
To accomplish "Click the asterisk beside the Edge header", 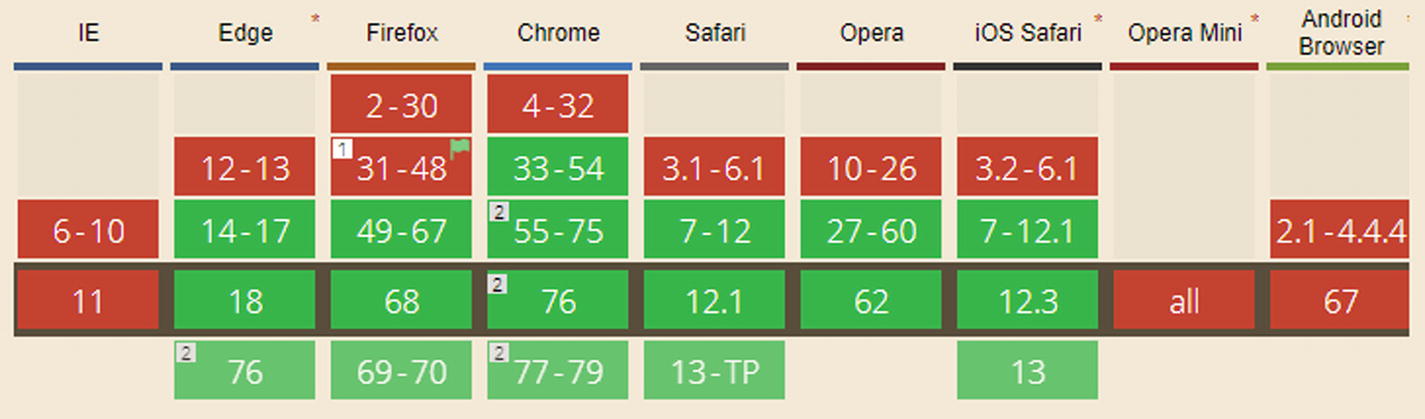I will [316, 19].
